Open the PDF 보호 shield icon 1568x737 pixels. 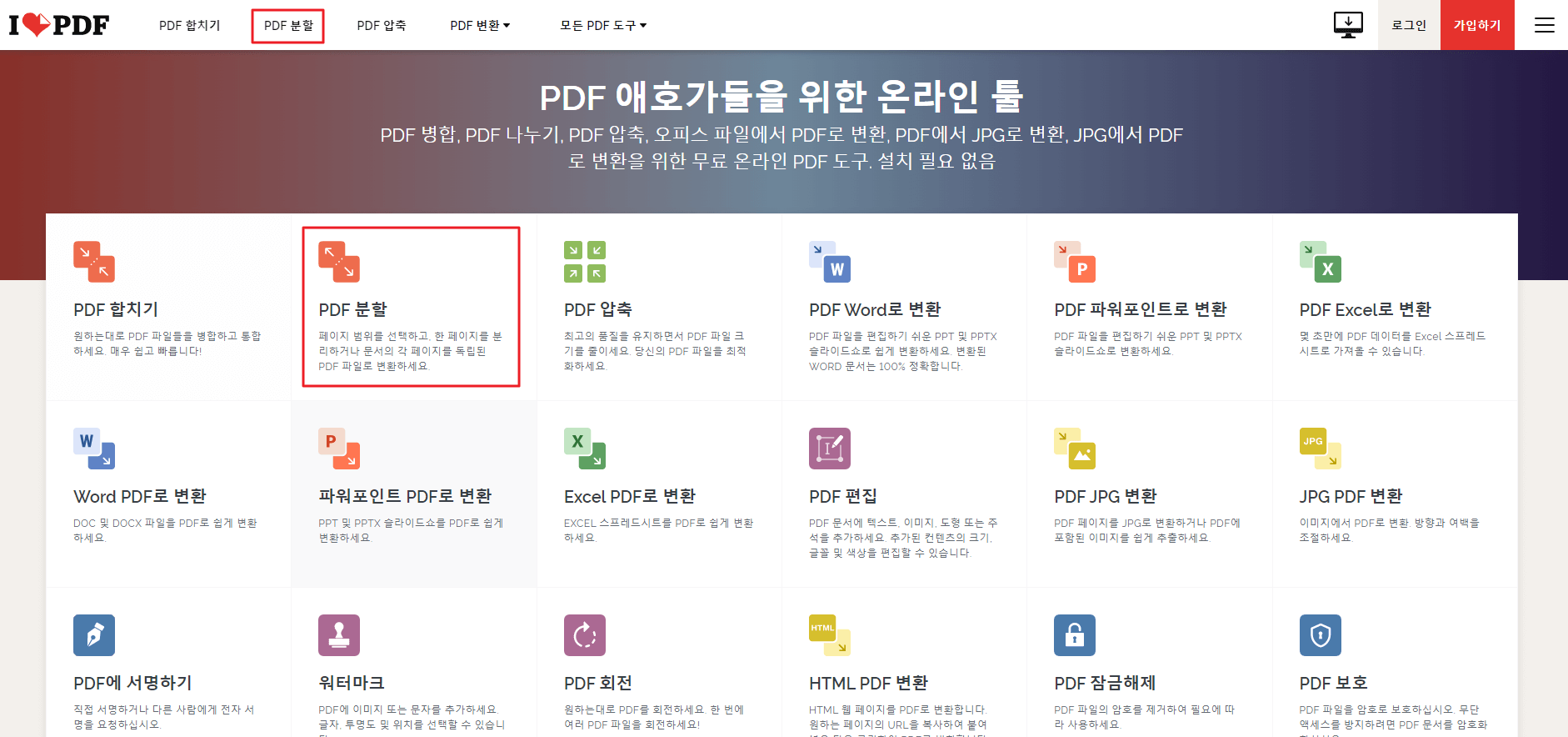coord(1321,635)
